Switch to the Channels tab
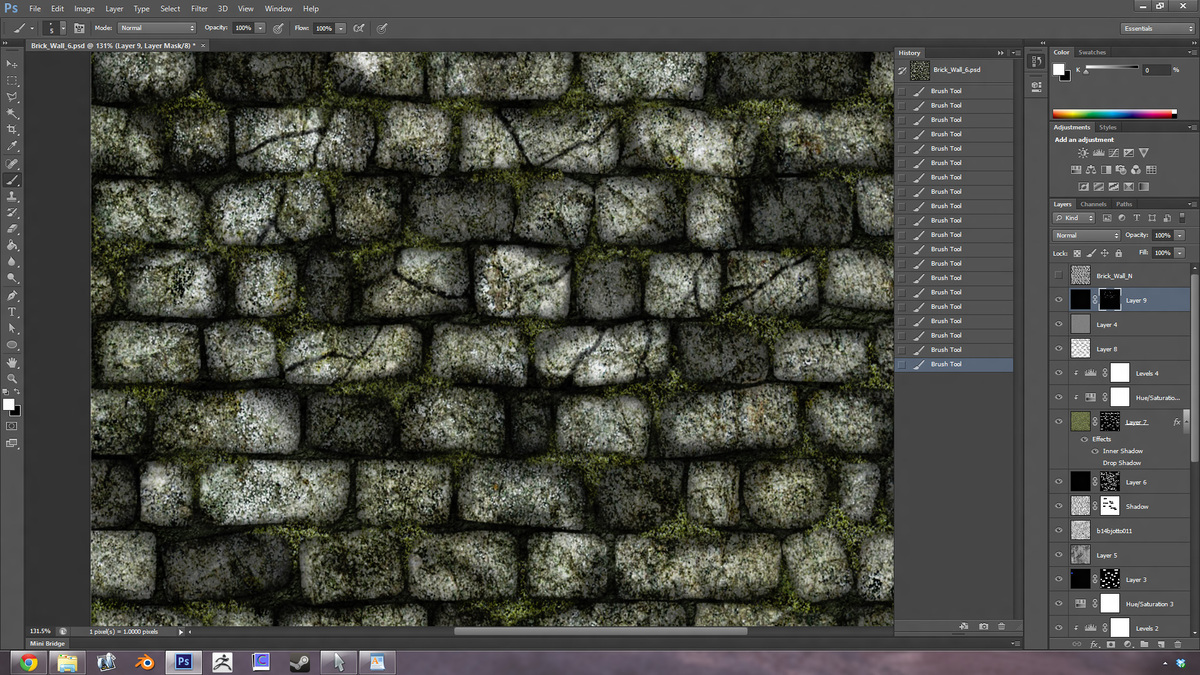 (x=1094, y=203)
